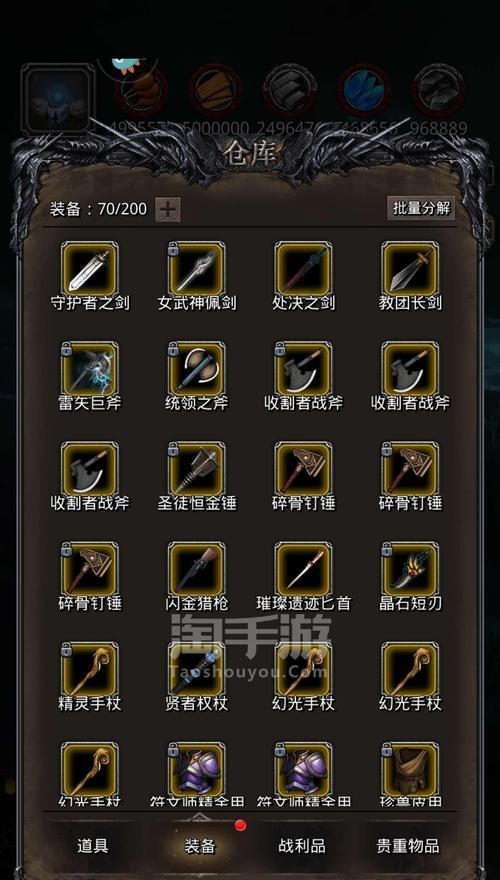Switch to the 战利品 tab
The width and height of the screenshot is (500, 880).
[x=302, y=846]
